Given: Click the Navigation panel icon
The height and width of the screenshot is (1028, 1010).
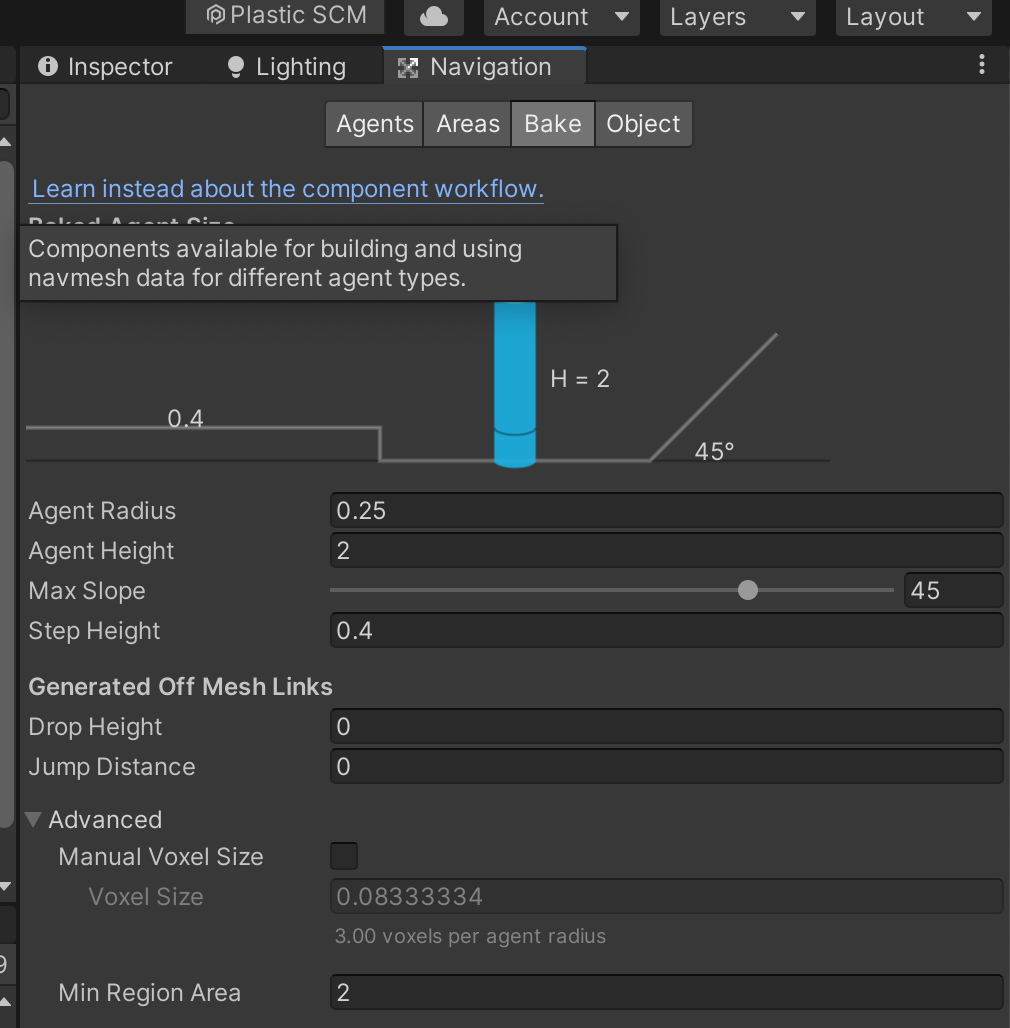Looking at the screenshot, I should [x=408, y=66].
